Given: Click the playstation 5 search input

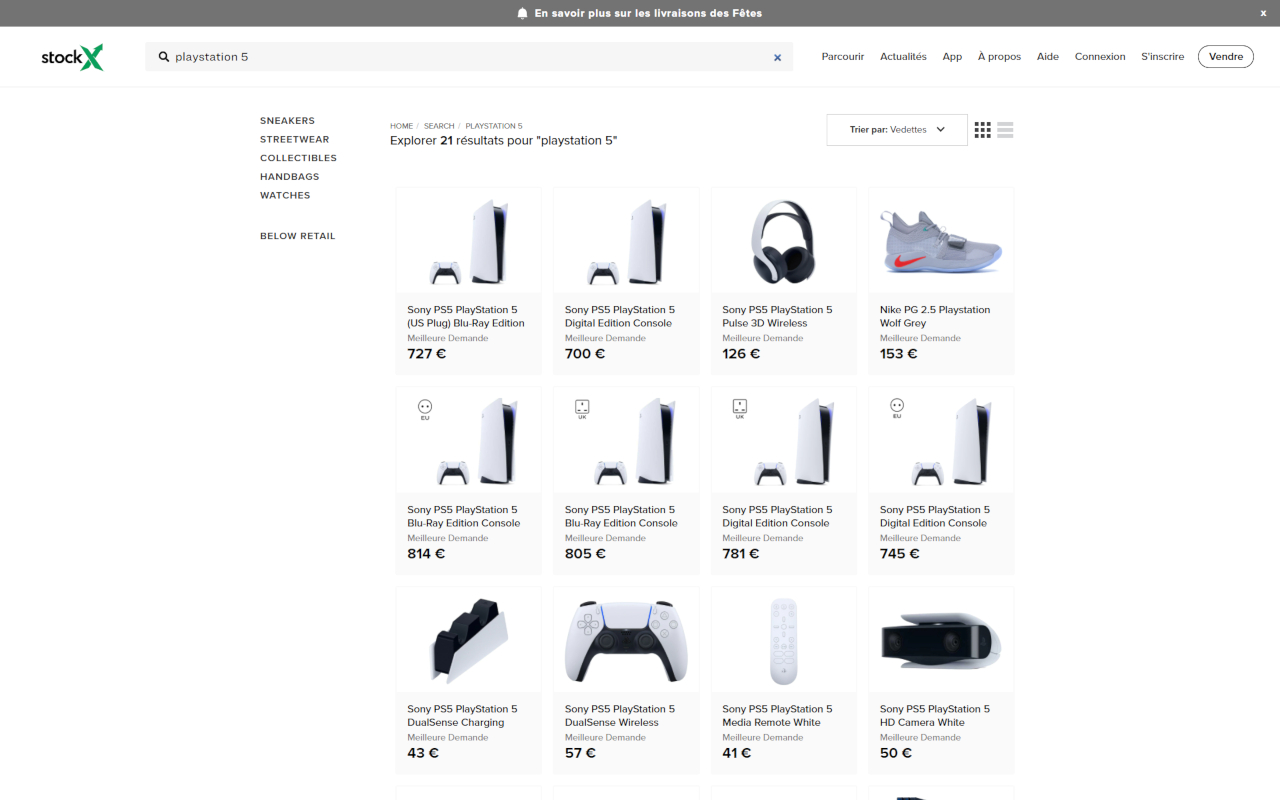Looking at the screenshot, I should 469,57.
